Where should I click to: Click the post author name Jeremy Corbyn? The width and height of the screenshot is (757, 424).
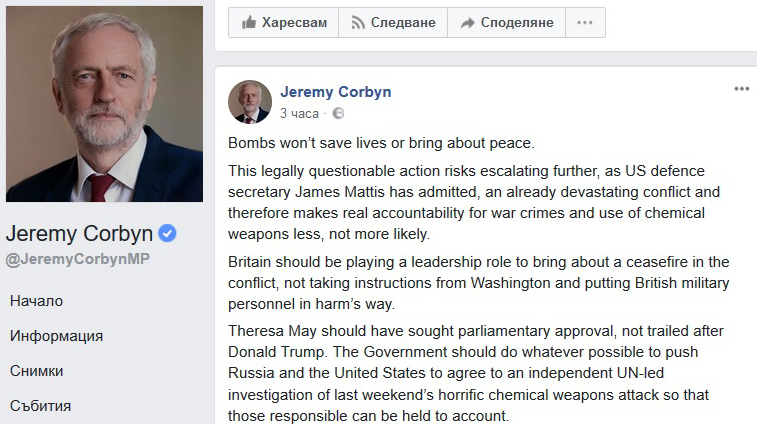point(335,92)
